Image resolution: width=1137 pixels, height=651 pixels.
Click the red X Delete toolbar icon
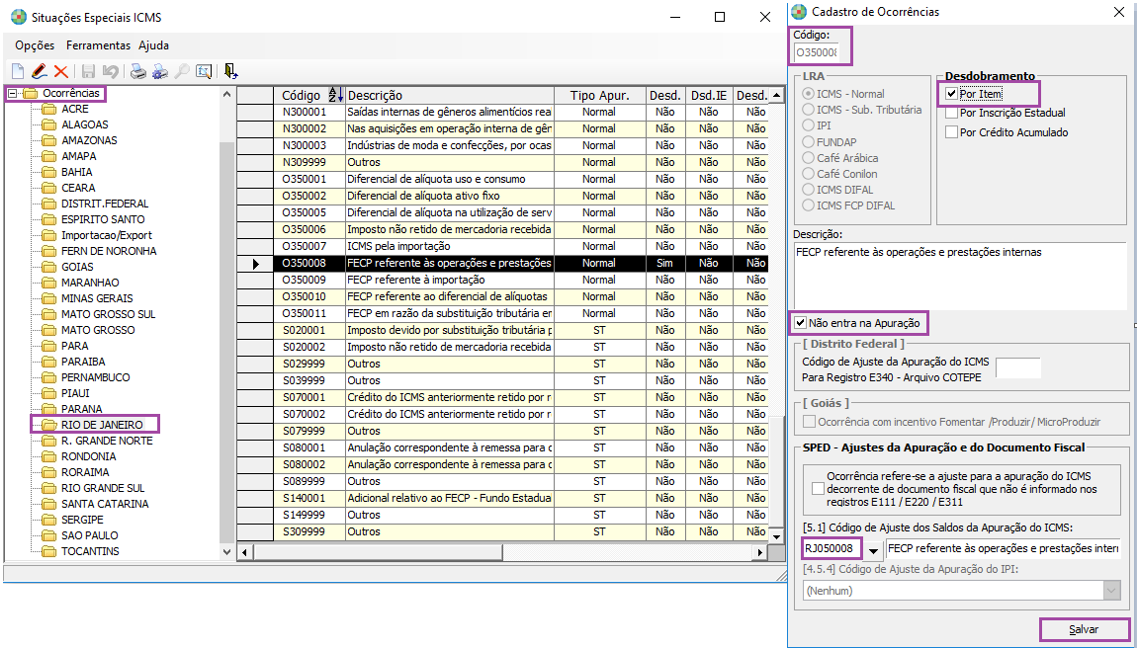pos(61,71)
